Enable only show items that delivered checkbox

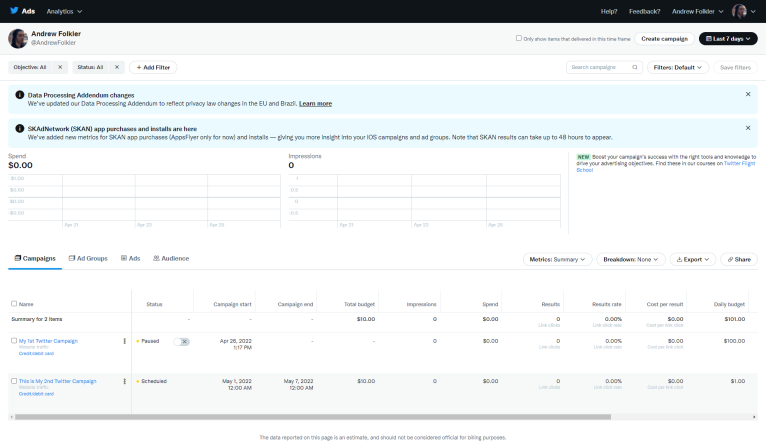pyautogui.click(x=518, y=38)
